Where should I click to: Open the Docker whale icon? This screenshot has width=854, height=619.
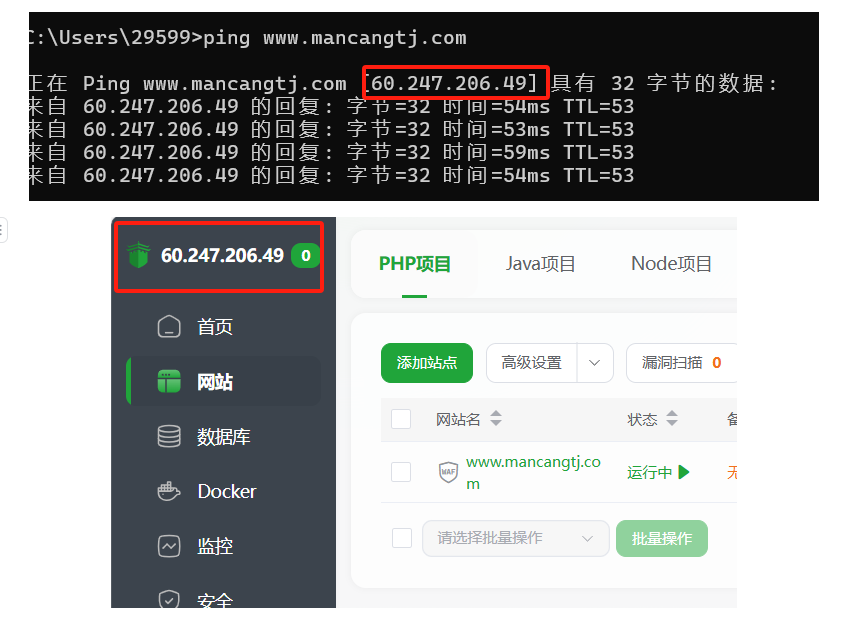point(169,491)
